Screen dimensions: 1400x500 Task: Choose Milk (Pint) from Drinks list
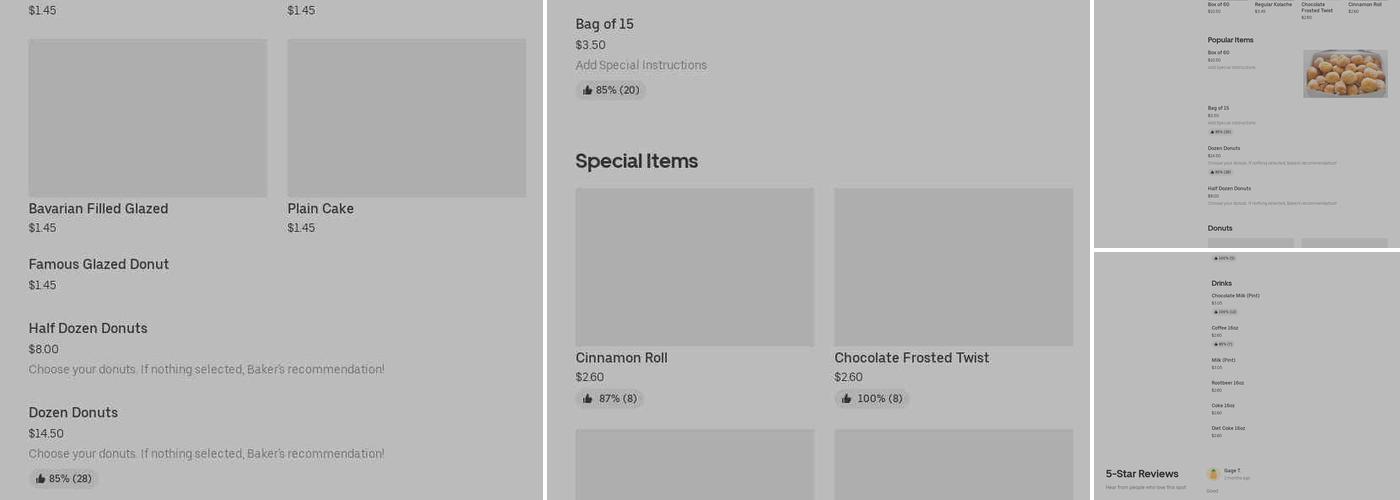(x=1223, y=360)
